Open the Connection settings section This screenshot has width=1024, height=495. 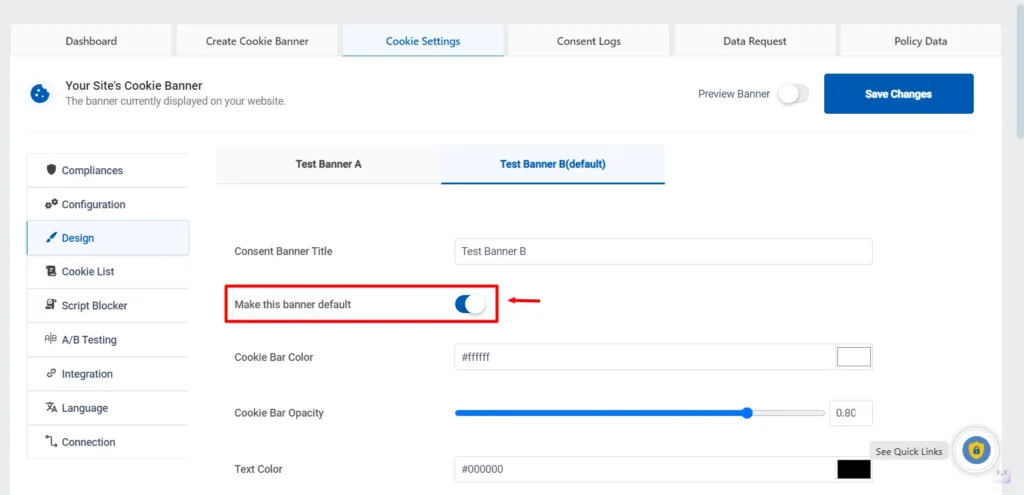click(x=88, y=442)
